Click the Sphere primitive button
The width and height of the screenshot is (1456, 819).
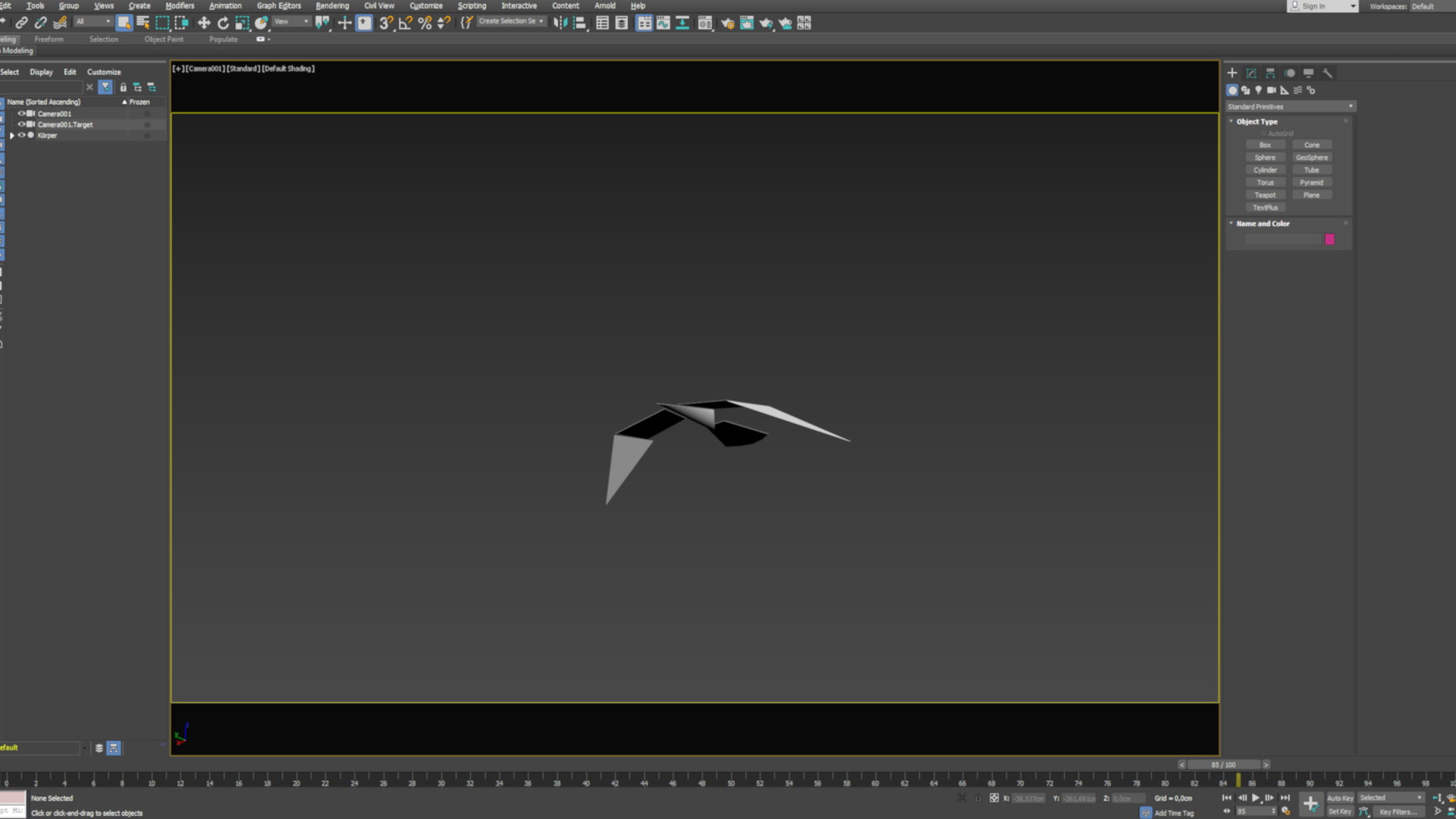[x=1265, y=158]
